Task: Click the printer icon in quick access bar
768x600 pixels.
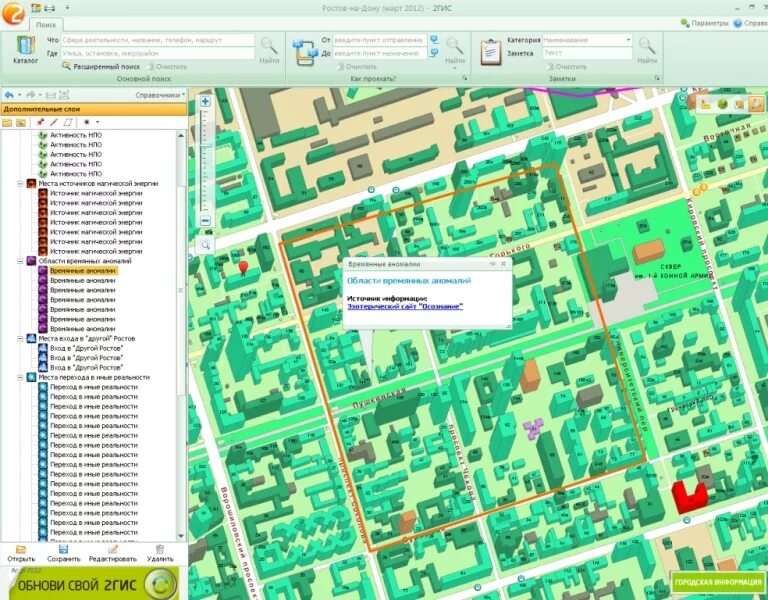Action: coord(49,8)
